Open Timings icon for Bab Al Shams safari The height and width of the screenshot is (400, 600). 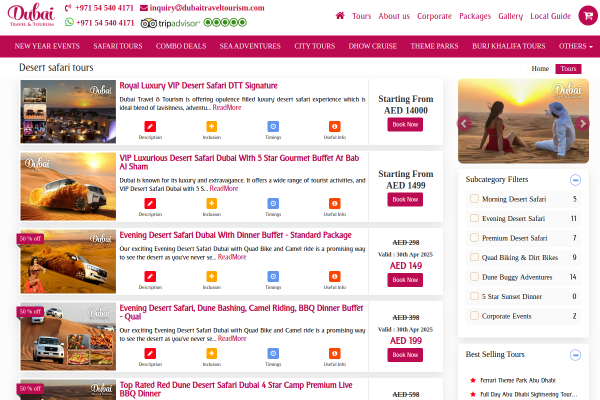[273, 203]
